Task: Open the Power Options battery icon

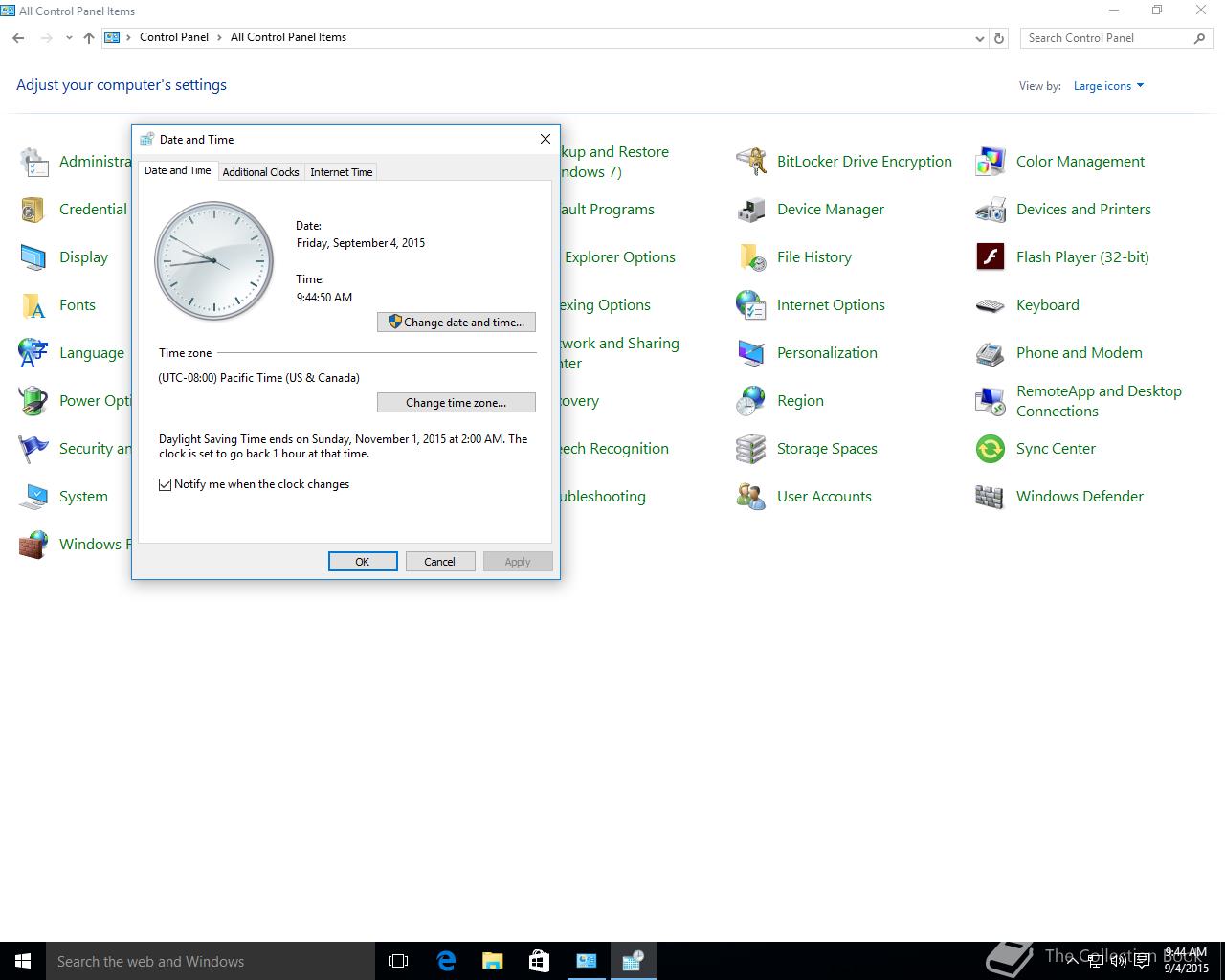Action: pos(33,401)
